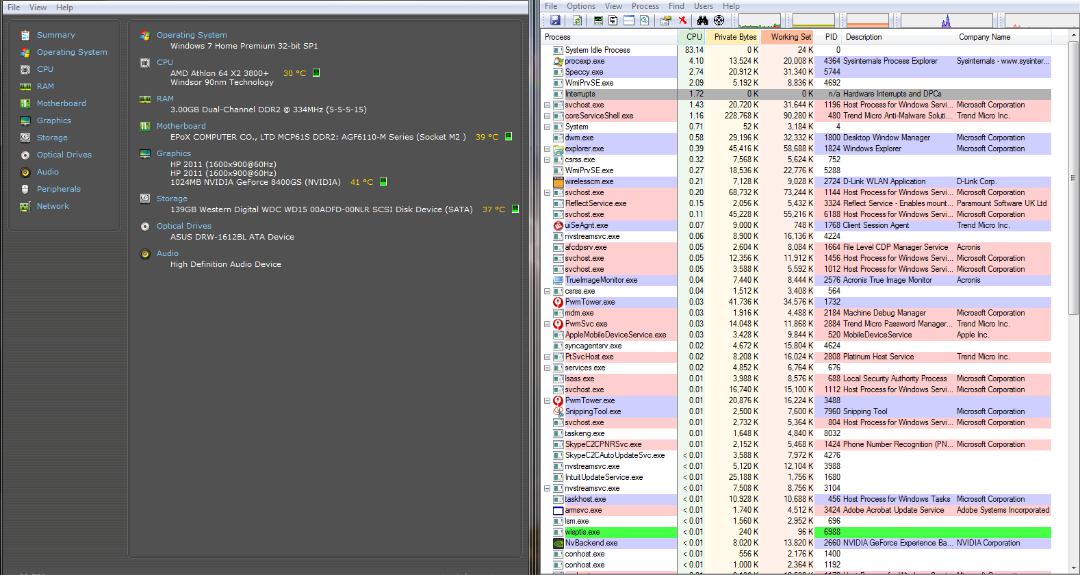Click the Refresh Now toolbar icon in Process Explorer
This screenshot has width=1080, height=575.
coord(577,21)
